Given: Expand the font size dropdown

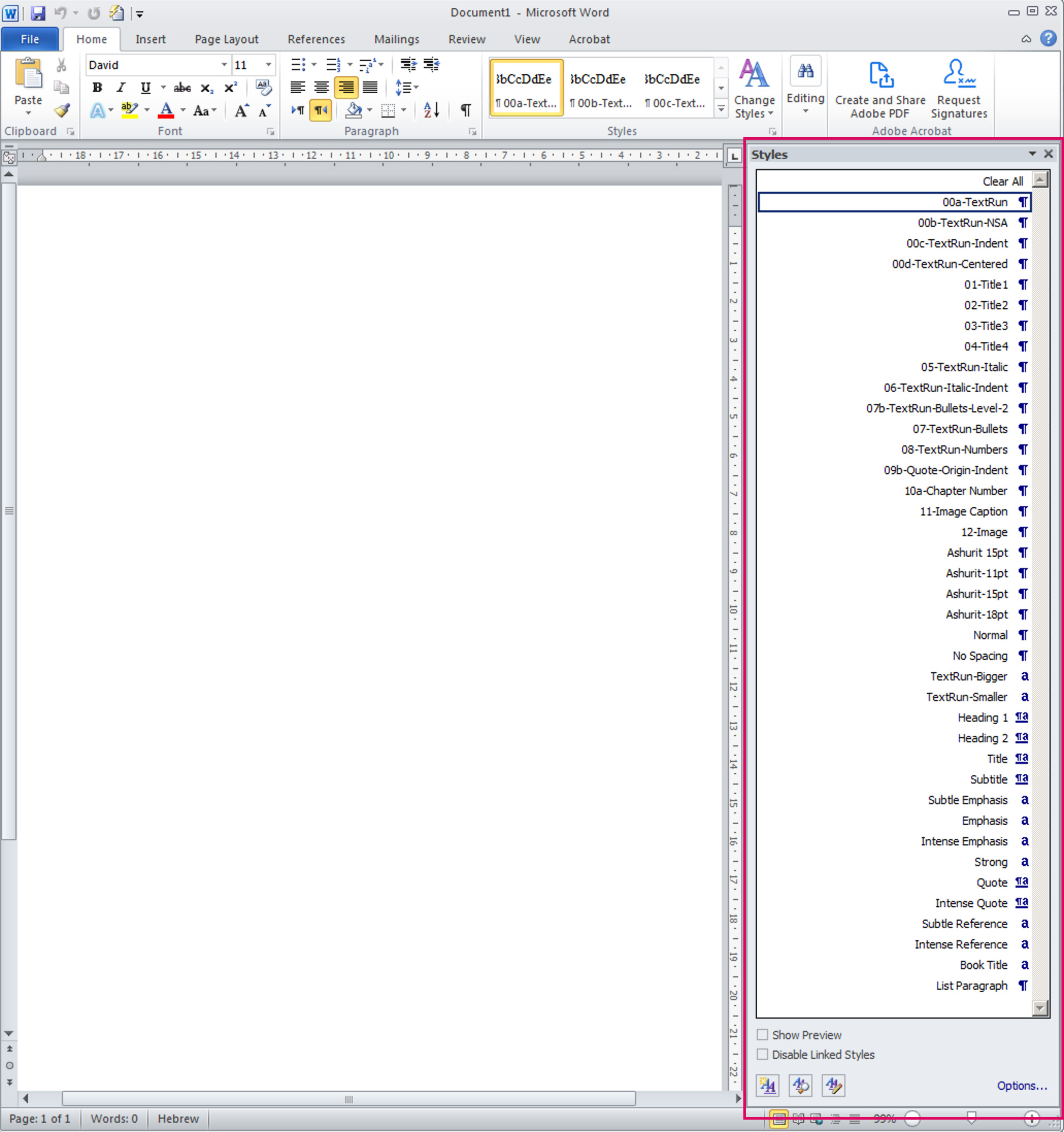Looking at the screenshot, I should 268,65.
